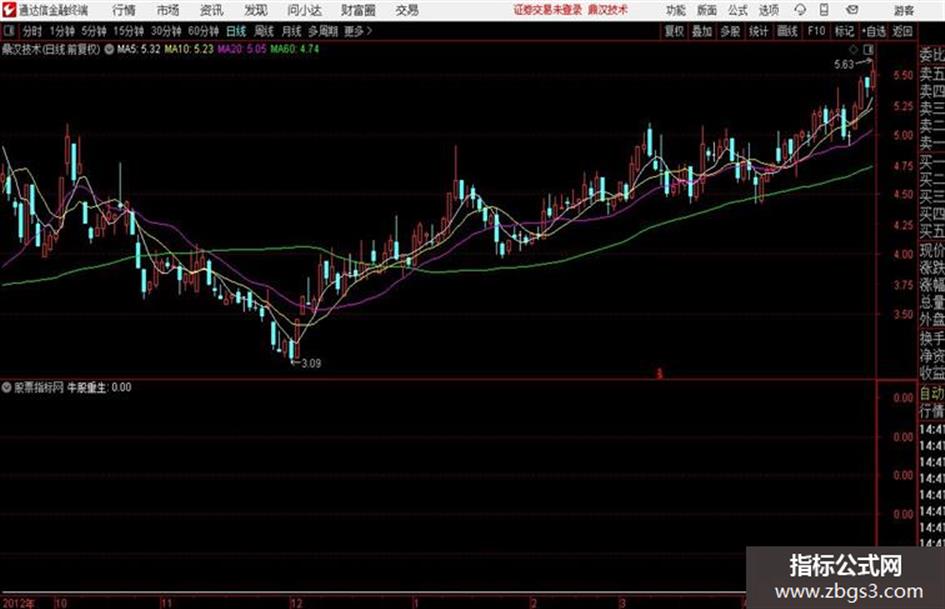The width and height of the screenshot is (945, 609).
Task: Open the 多周期 multi-period view
Action: coord(324,31)
